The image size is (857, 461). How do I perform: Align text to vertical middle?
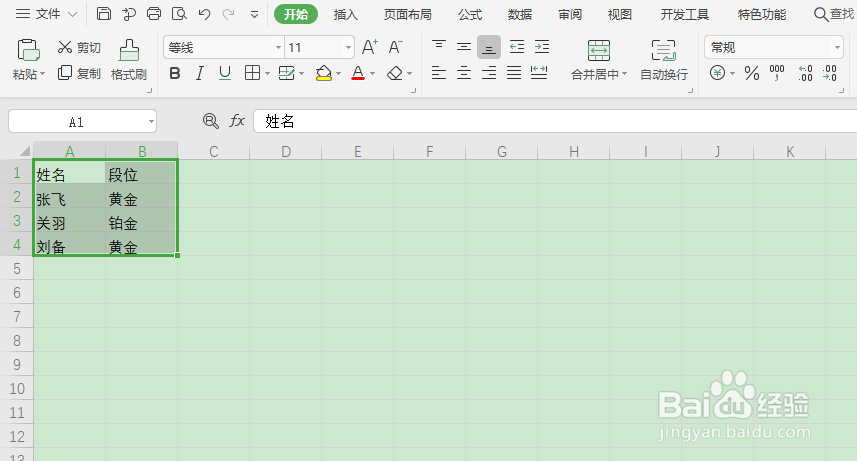pos(464,47)
